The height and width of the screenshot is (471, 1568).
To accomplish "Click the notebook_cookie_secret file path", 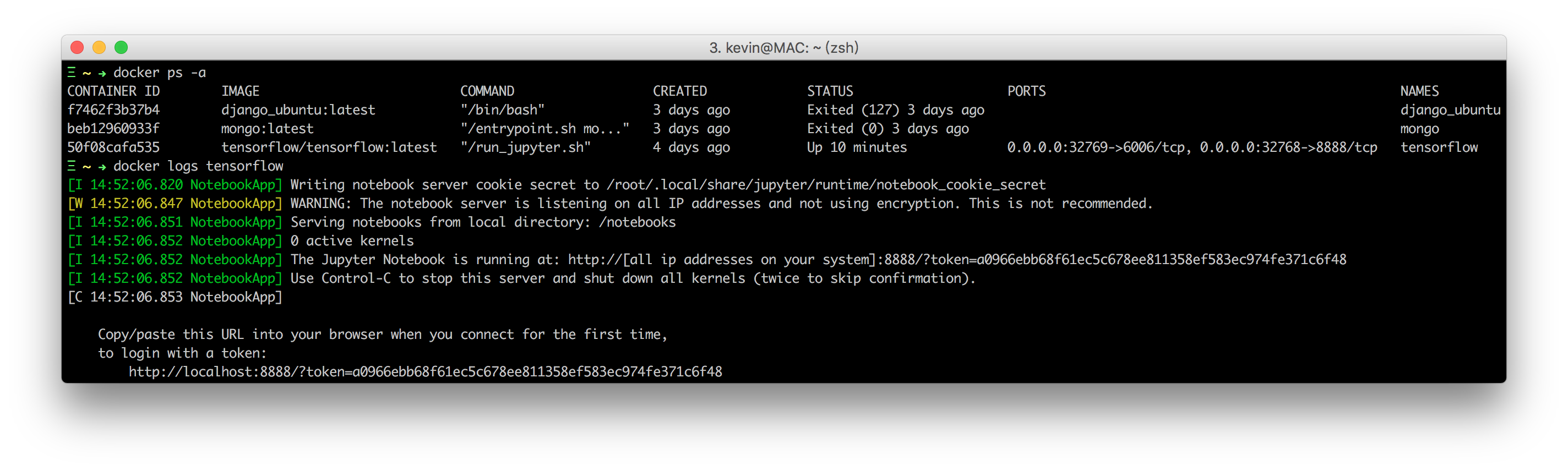I will (x=825, y=185).
